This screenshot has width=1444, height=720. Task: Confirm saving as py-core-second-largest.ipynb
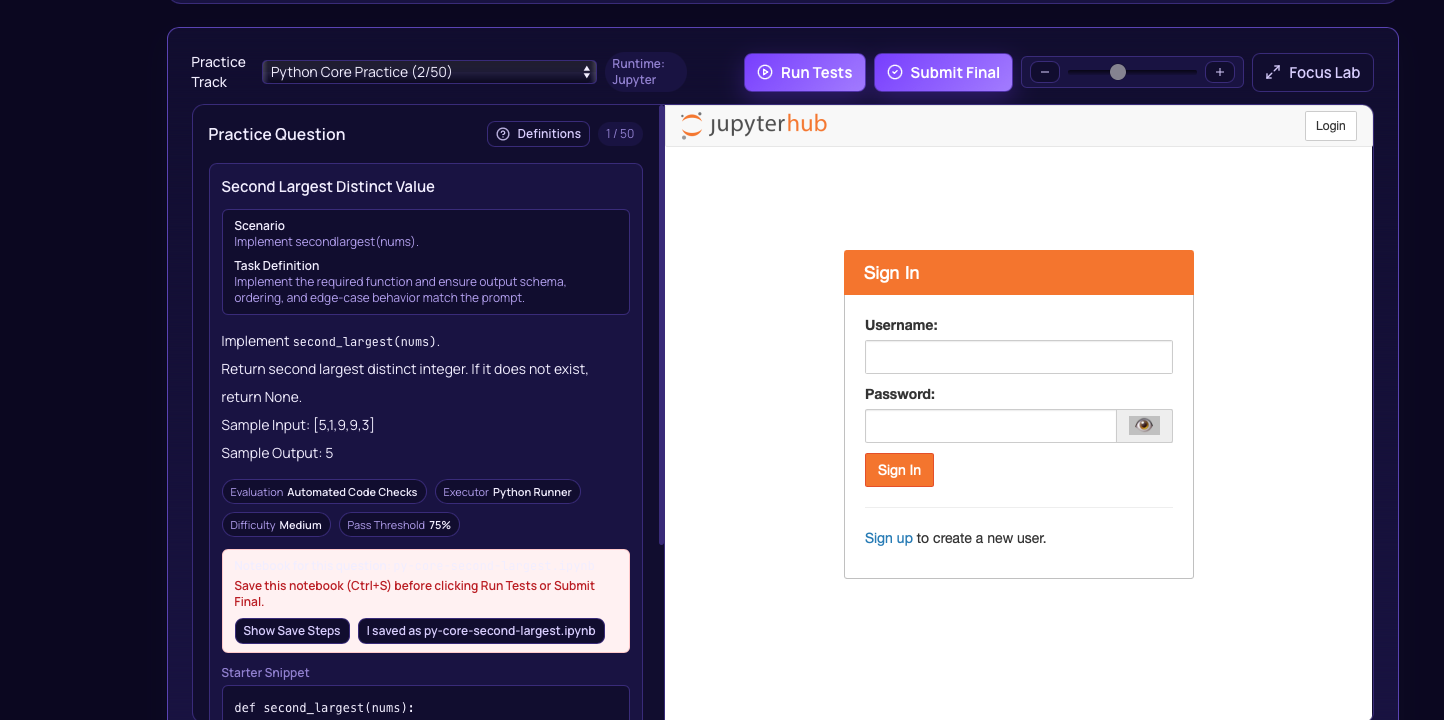(x=481, y=630)
